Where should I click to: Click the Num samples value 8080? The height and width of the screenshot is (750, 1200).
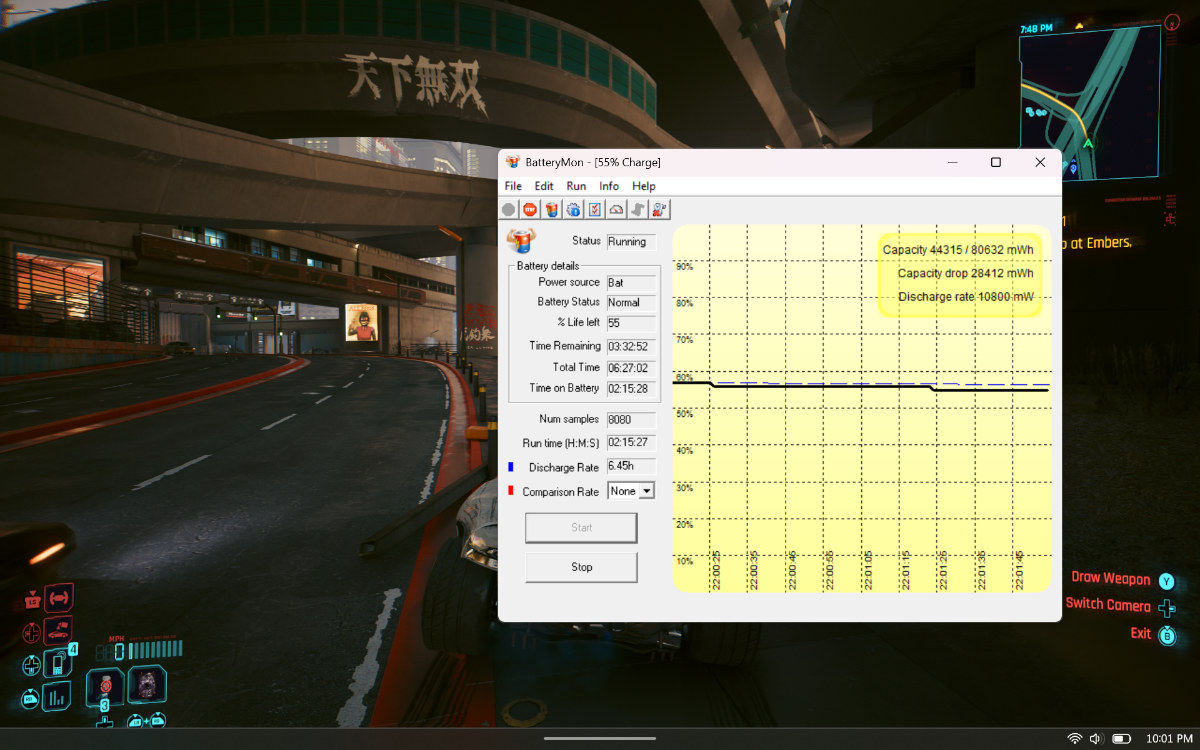(x=631, y=420)
